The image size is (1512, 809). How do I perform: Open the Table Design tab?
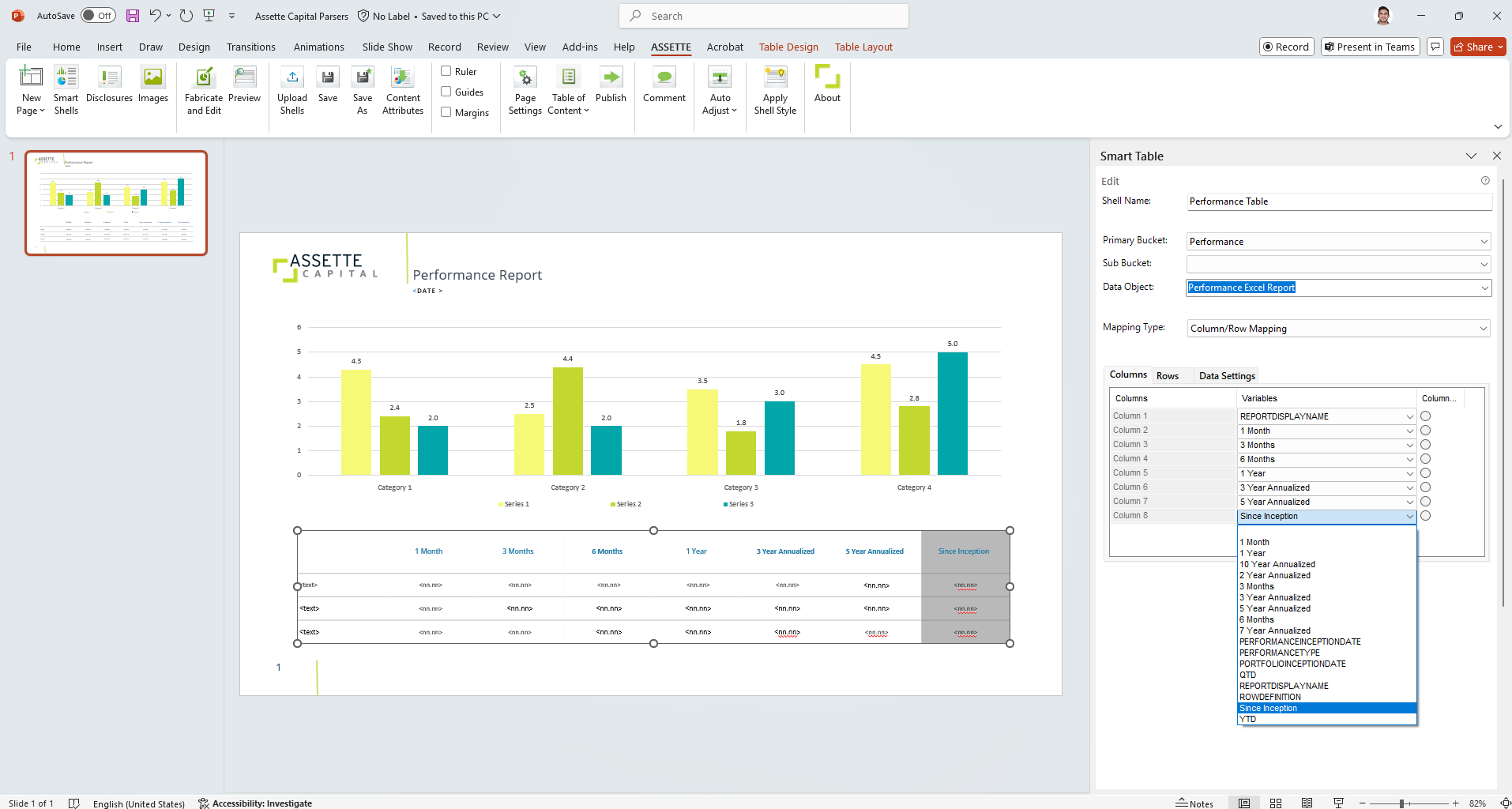[788, 47]
